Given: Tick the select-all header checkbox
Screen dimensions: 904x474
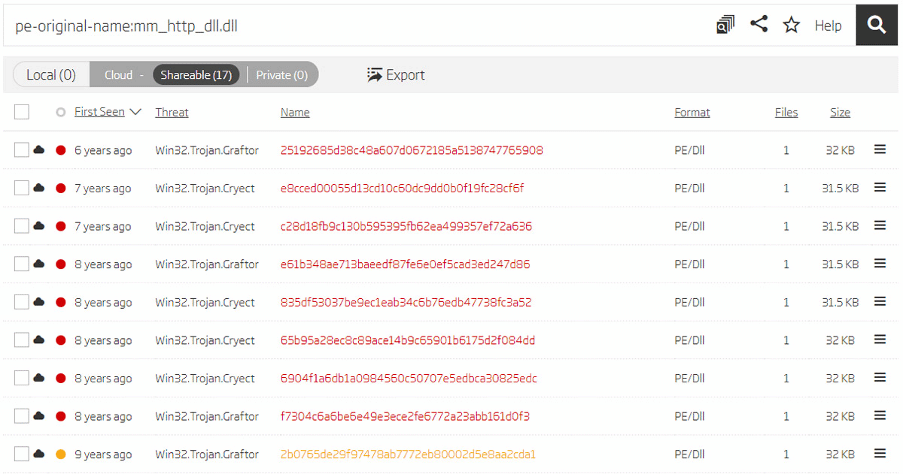Looking at the screenshot, I should (22, 112).
